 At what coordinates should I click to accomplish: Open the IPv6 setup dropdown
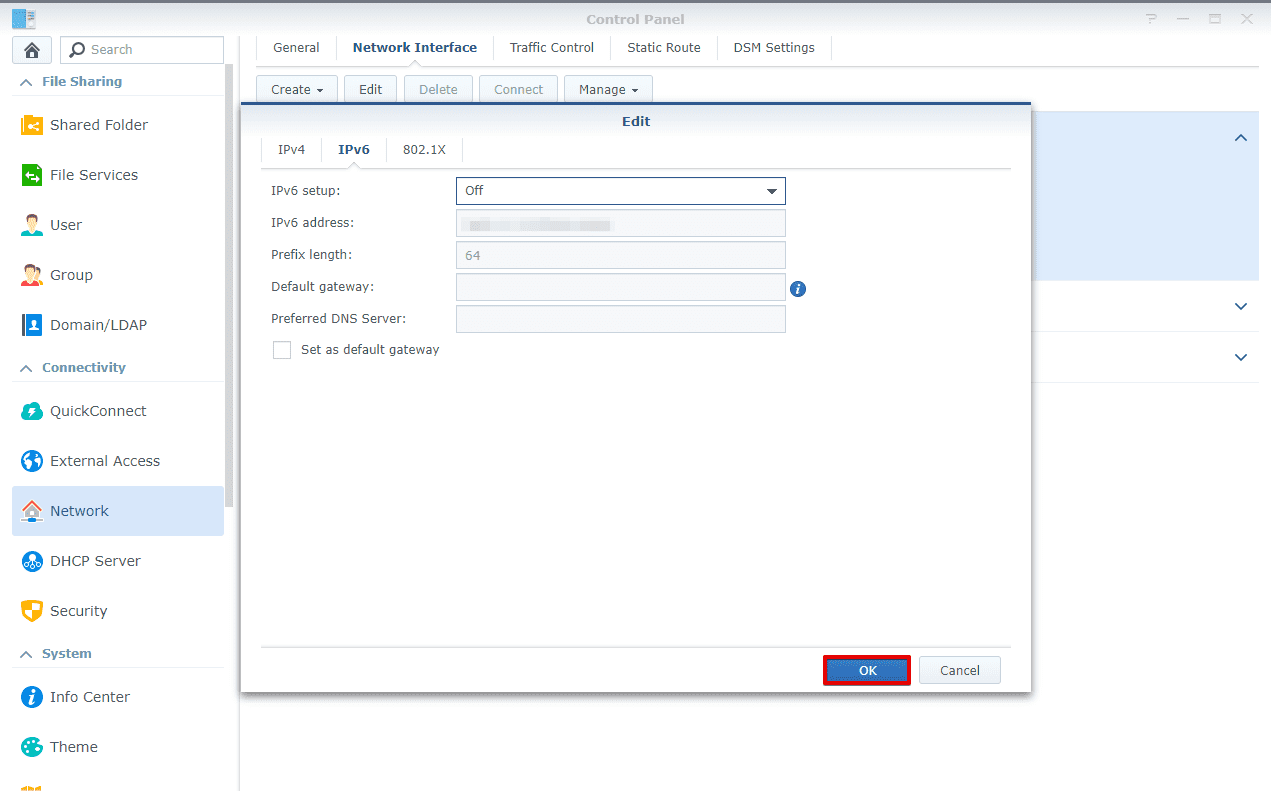tap(620, 190)
